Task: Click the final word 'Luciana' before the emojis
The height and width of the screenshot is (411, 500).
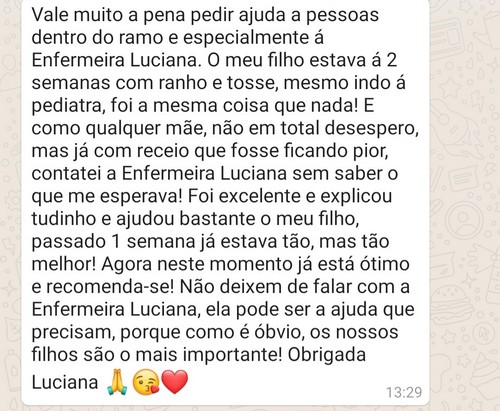Action: [65, 382]
